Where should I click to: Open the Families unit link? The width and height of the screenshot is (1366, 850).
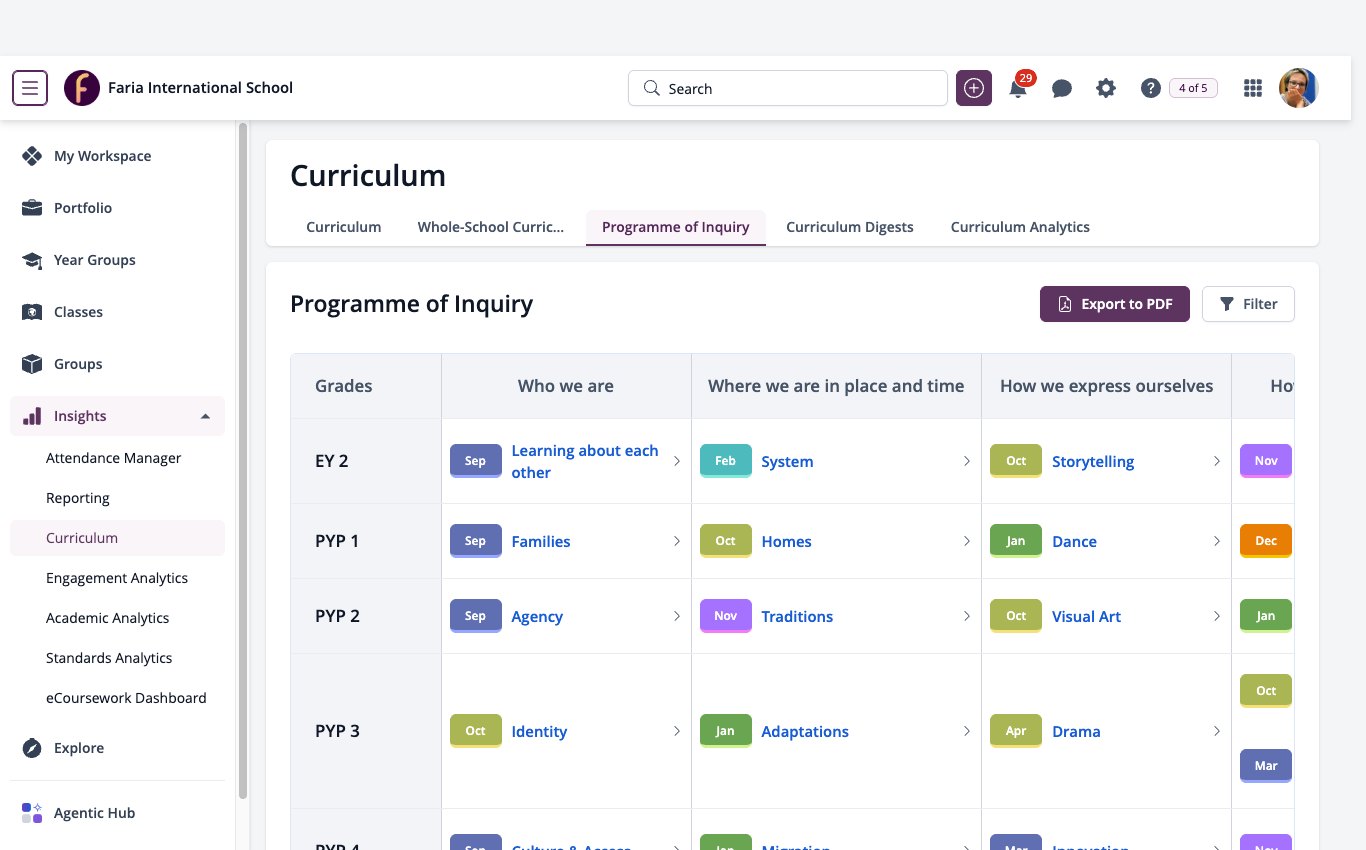[x=541, y=541]
